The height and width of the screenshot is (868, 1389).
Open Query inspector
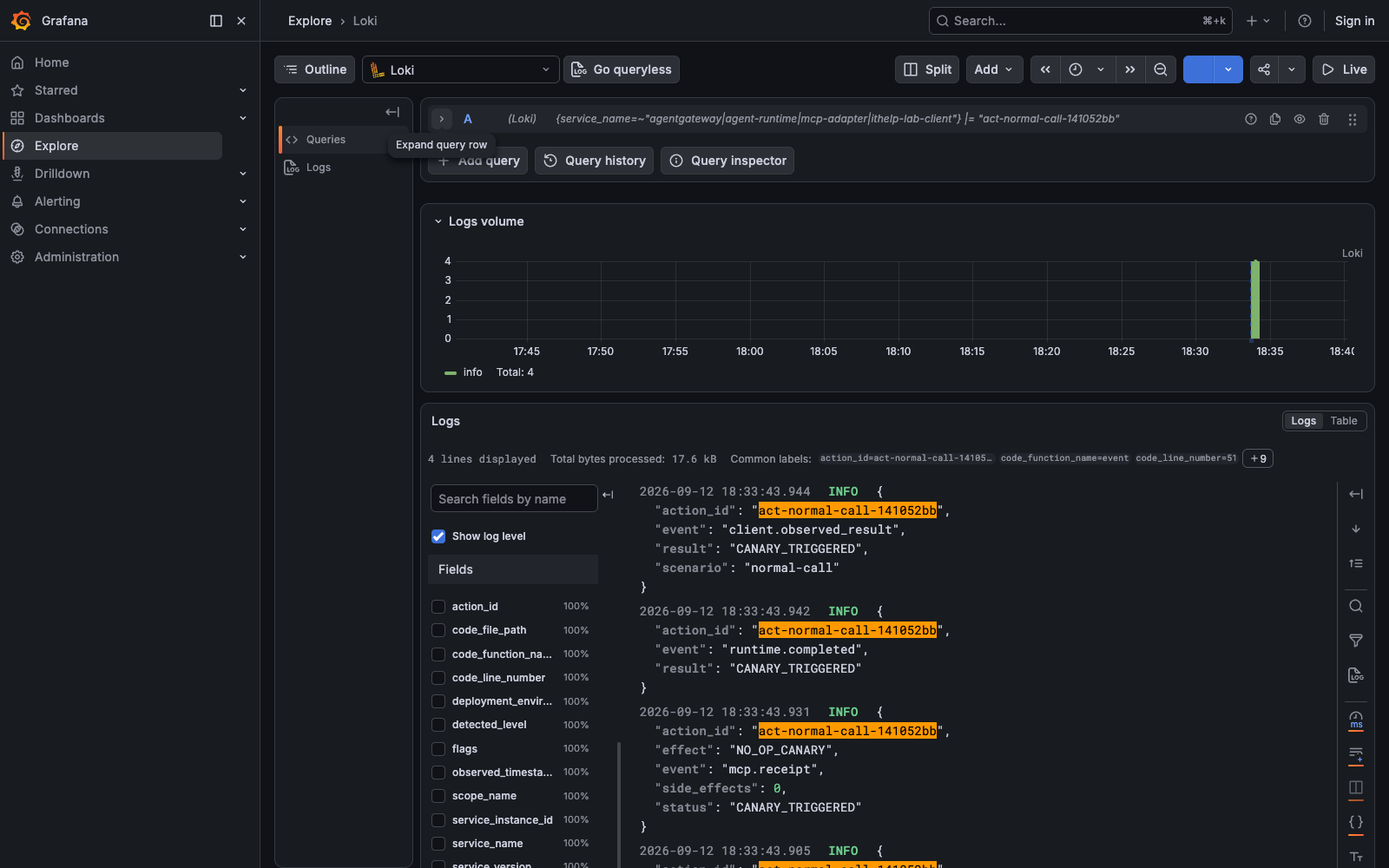pyautogui.click(x=727, y=161)
